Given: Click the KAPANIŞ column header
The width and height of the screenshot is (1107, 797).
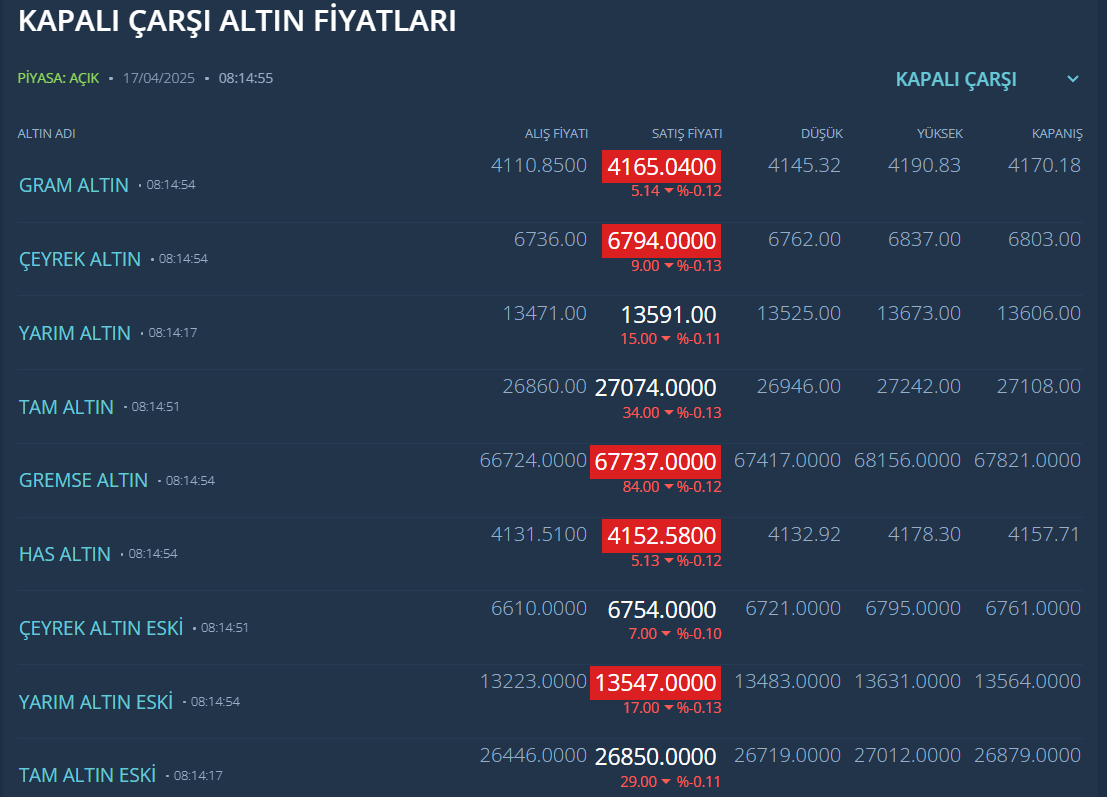Looking at the screenshot, I should tap(1057, 133).
